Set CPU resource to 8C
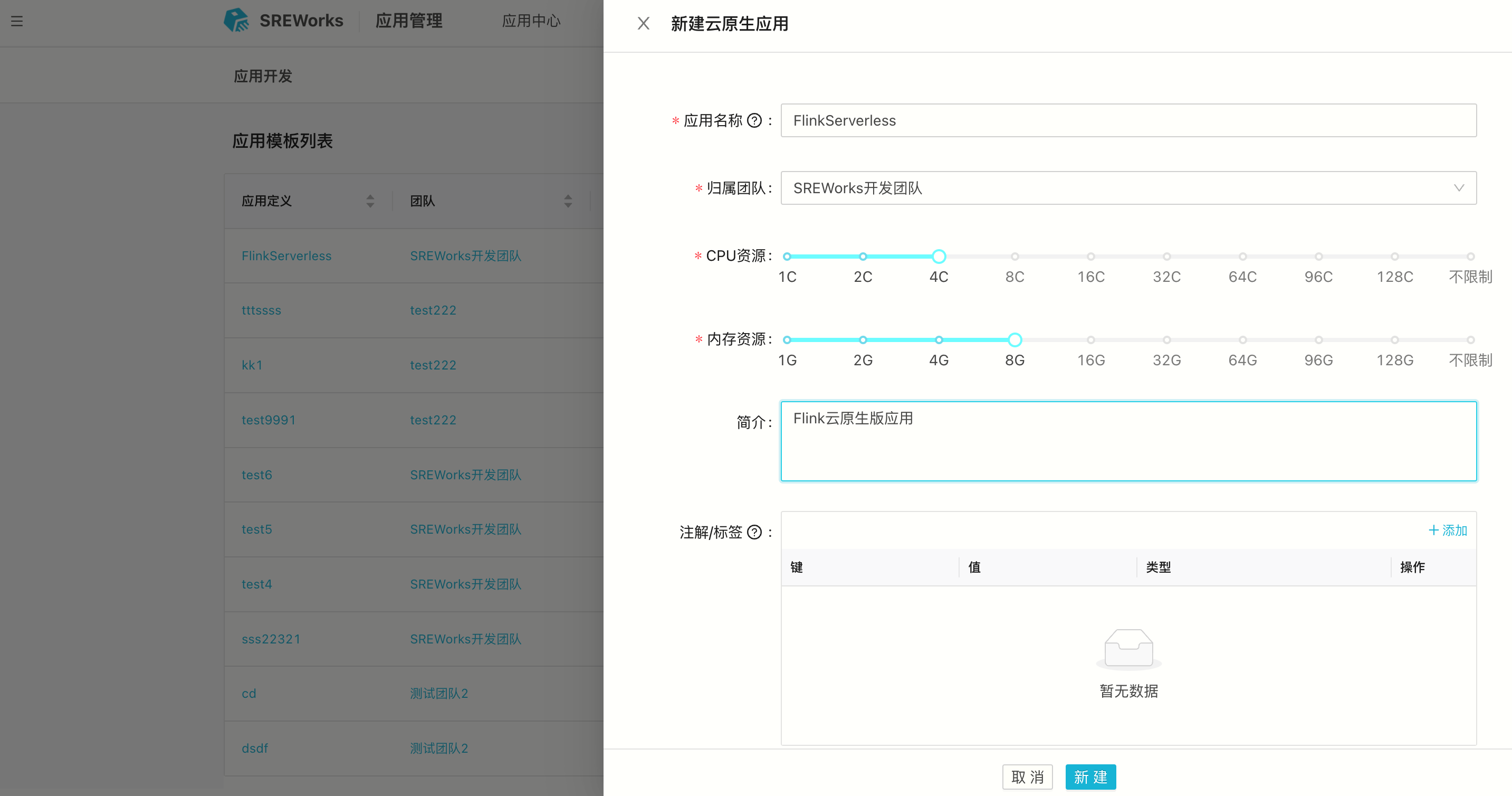This screenshot has height=796, width=1512. pyautogui.click(x=1015, y=257)
